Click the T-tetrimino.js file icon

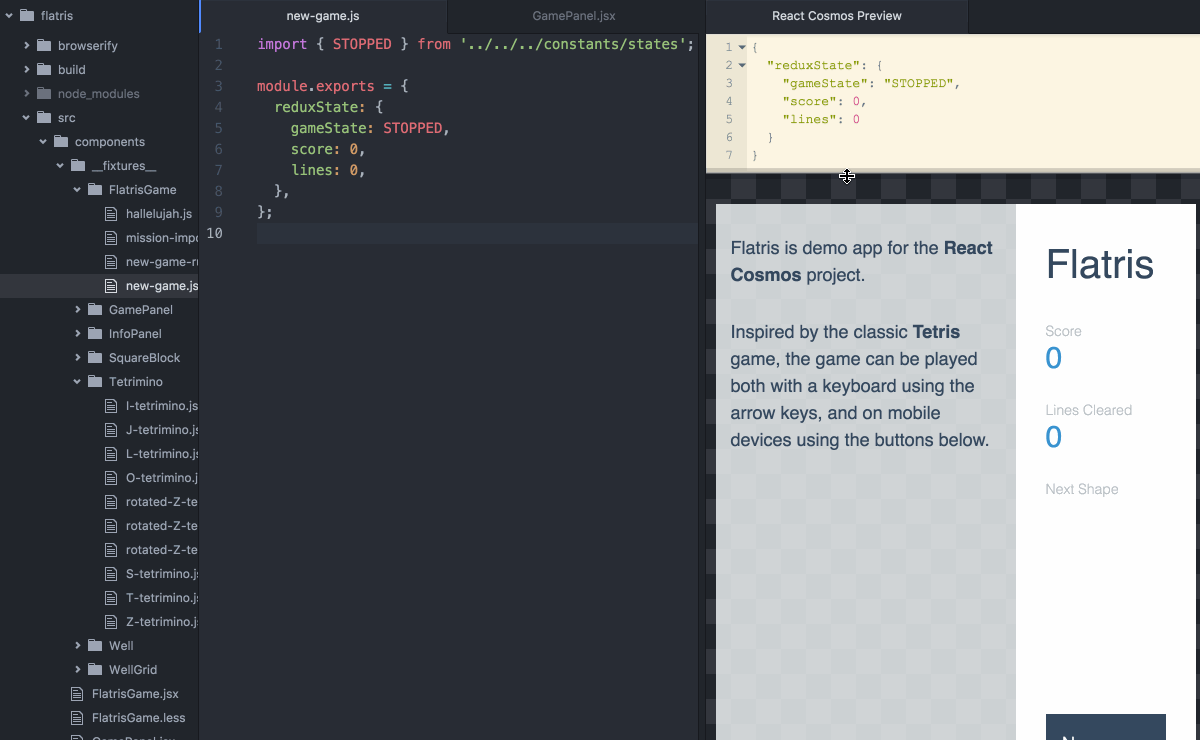pyautogui.click(x=111, y=598)
